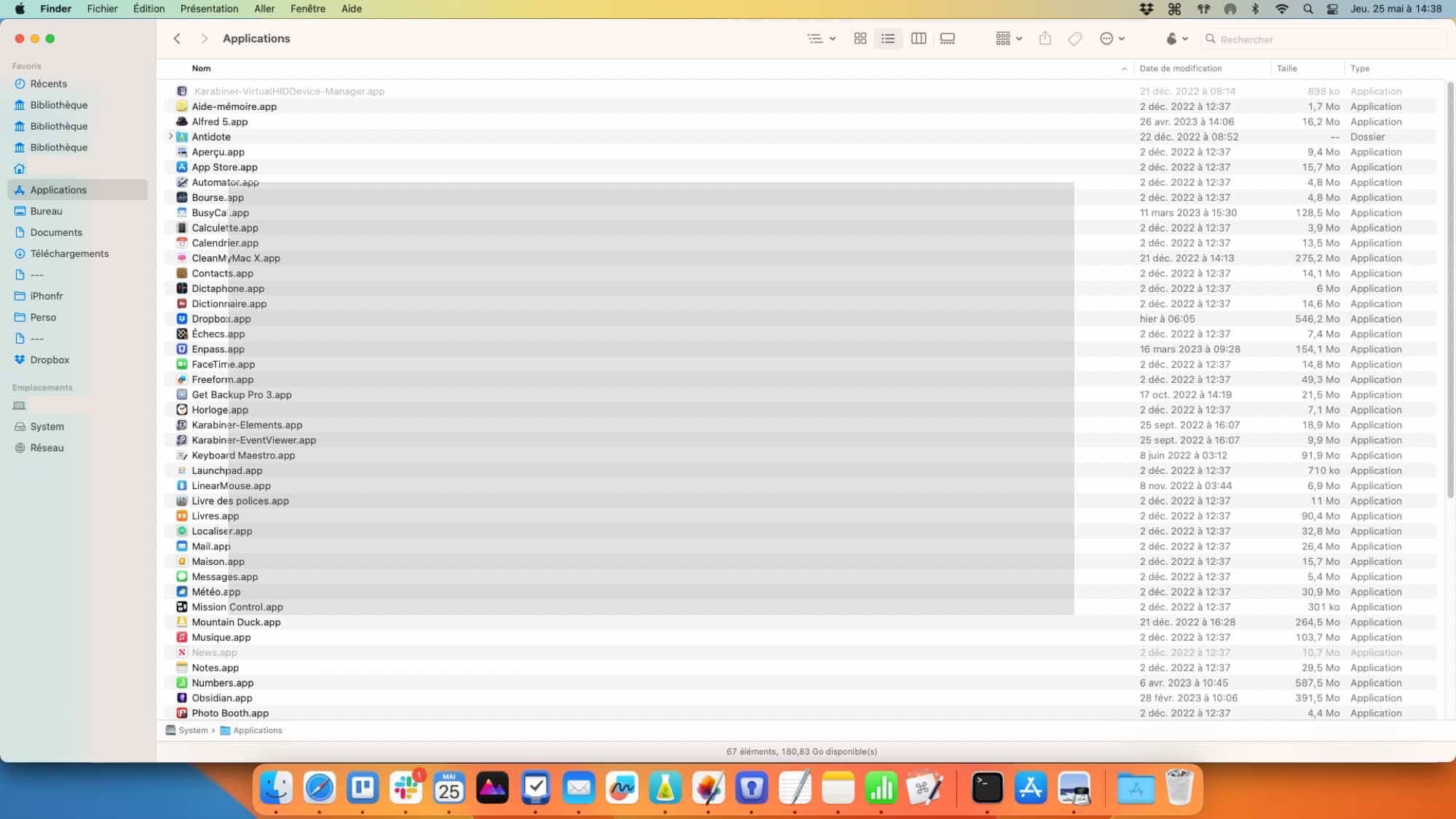Image resolution: width=1456 pixels, height=819 pixels.
Task: Sort by Date de modification column
Action: coord(1181,68)
